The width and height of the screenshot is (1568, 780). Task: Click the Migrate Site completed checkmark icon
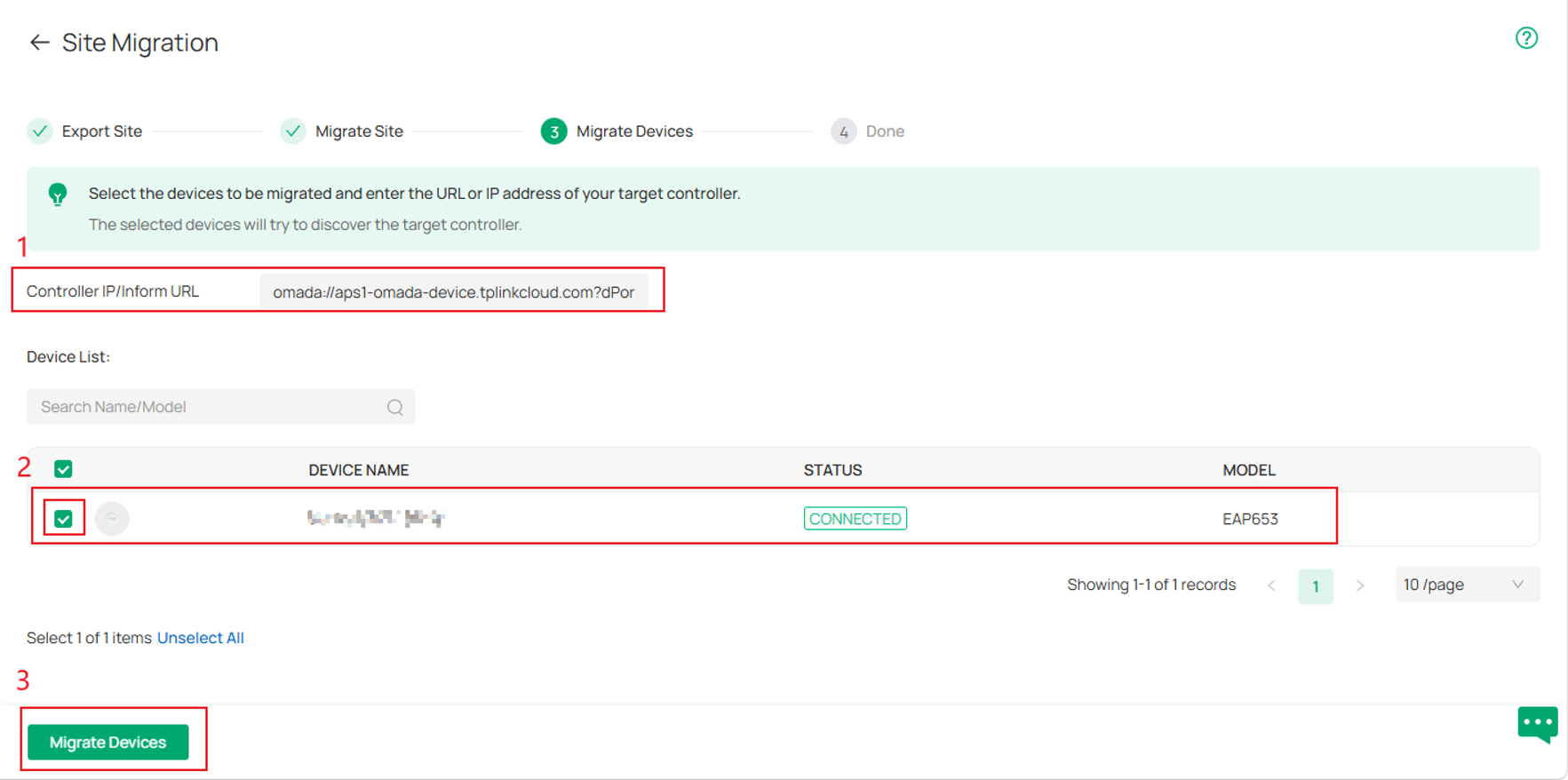tap(293, 131)
